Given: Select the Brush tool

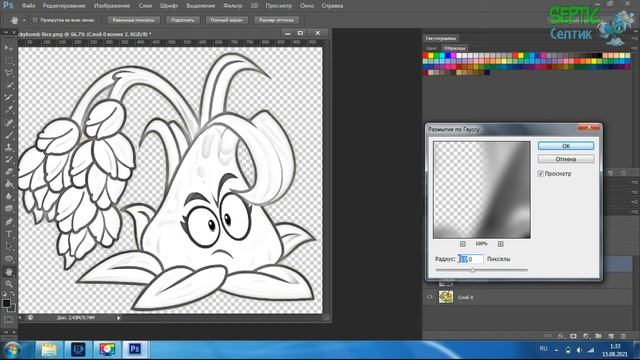Looking at the screenshot, I should [x=9, y=135].
